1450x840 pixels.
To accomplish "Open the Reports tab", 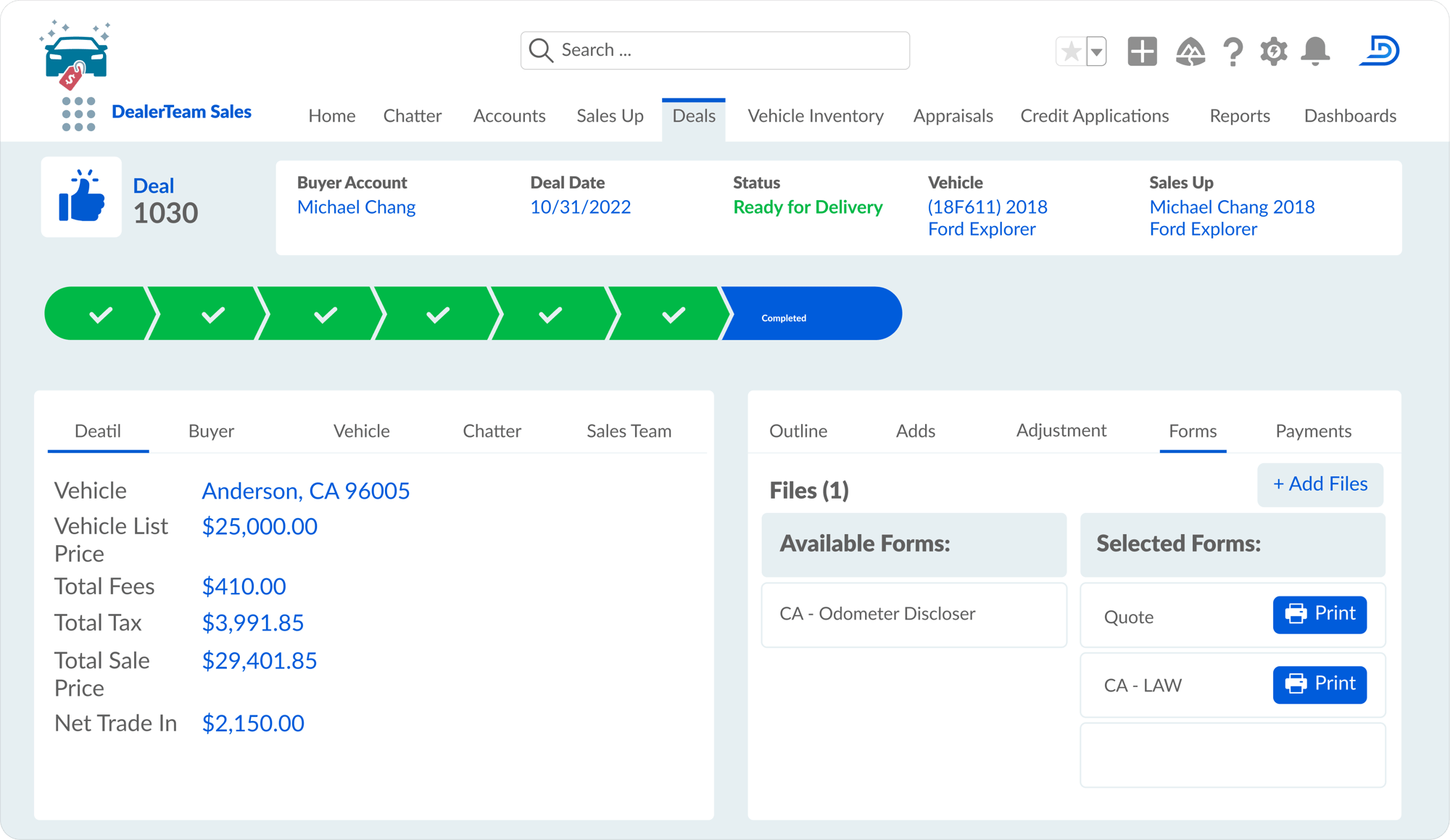I will (1240, 116).
